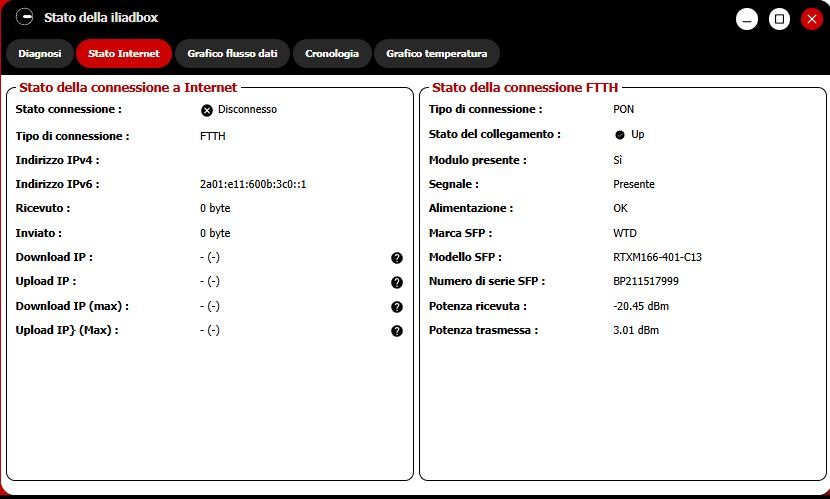
Task: Open help for Download IP (max)
Action: click(x=396, y=306)
